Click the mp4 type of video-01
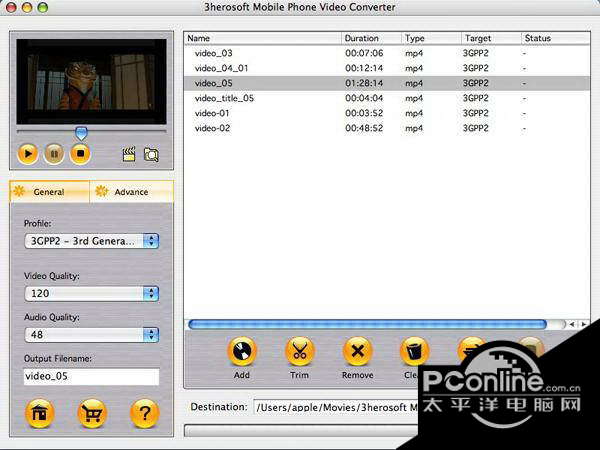The image size is (600, 450). (x=414, y=113)
